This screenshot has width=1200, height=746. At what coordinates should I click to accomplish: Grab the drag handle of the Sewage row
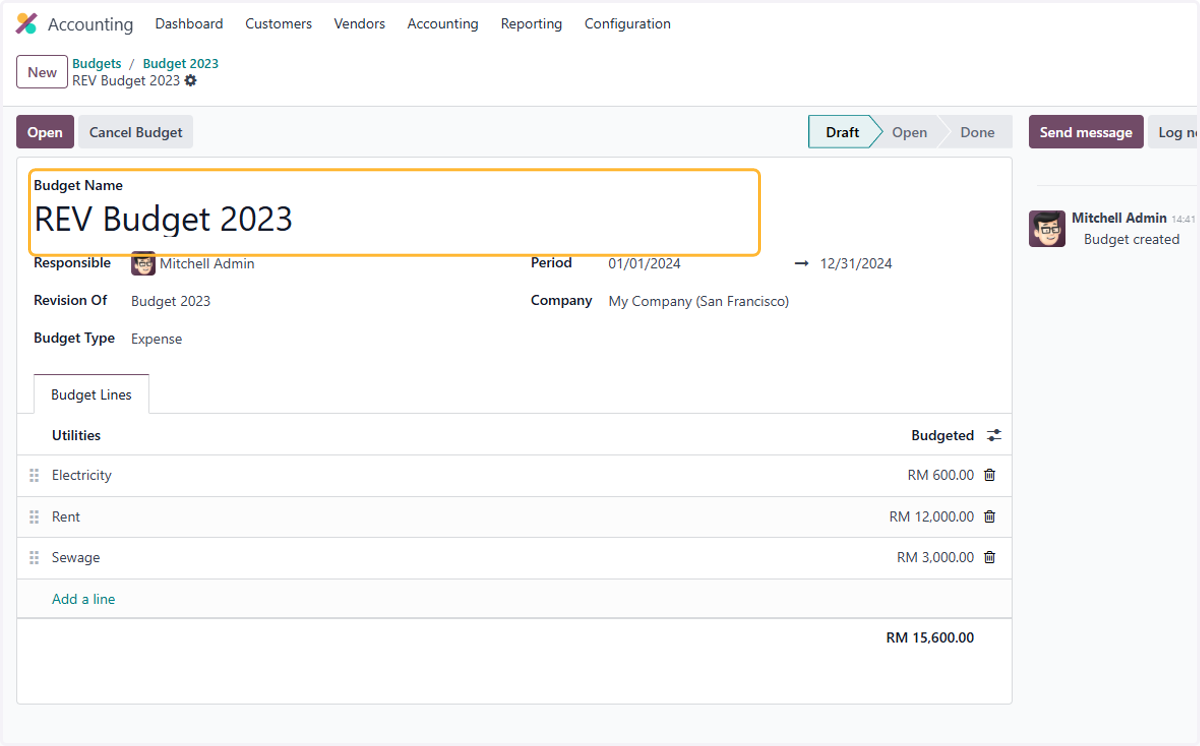(x=34, y=558)
